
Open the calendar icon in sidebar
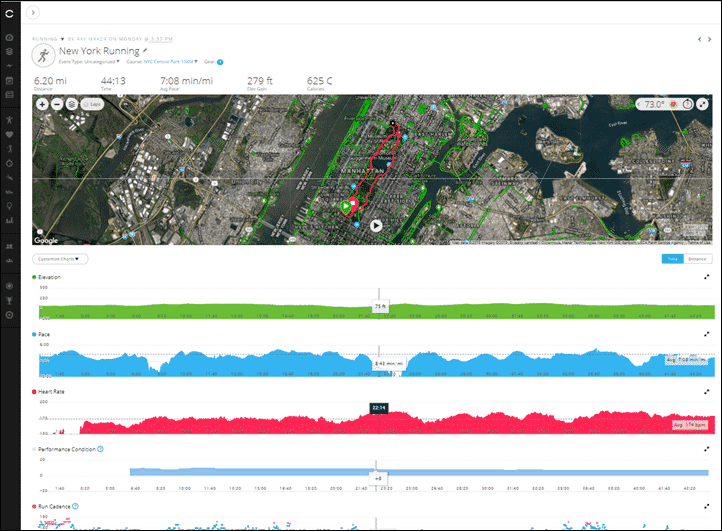tap(10, 81)
